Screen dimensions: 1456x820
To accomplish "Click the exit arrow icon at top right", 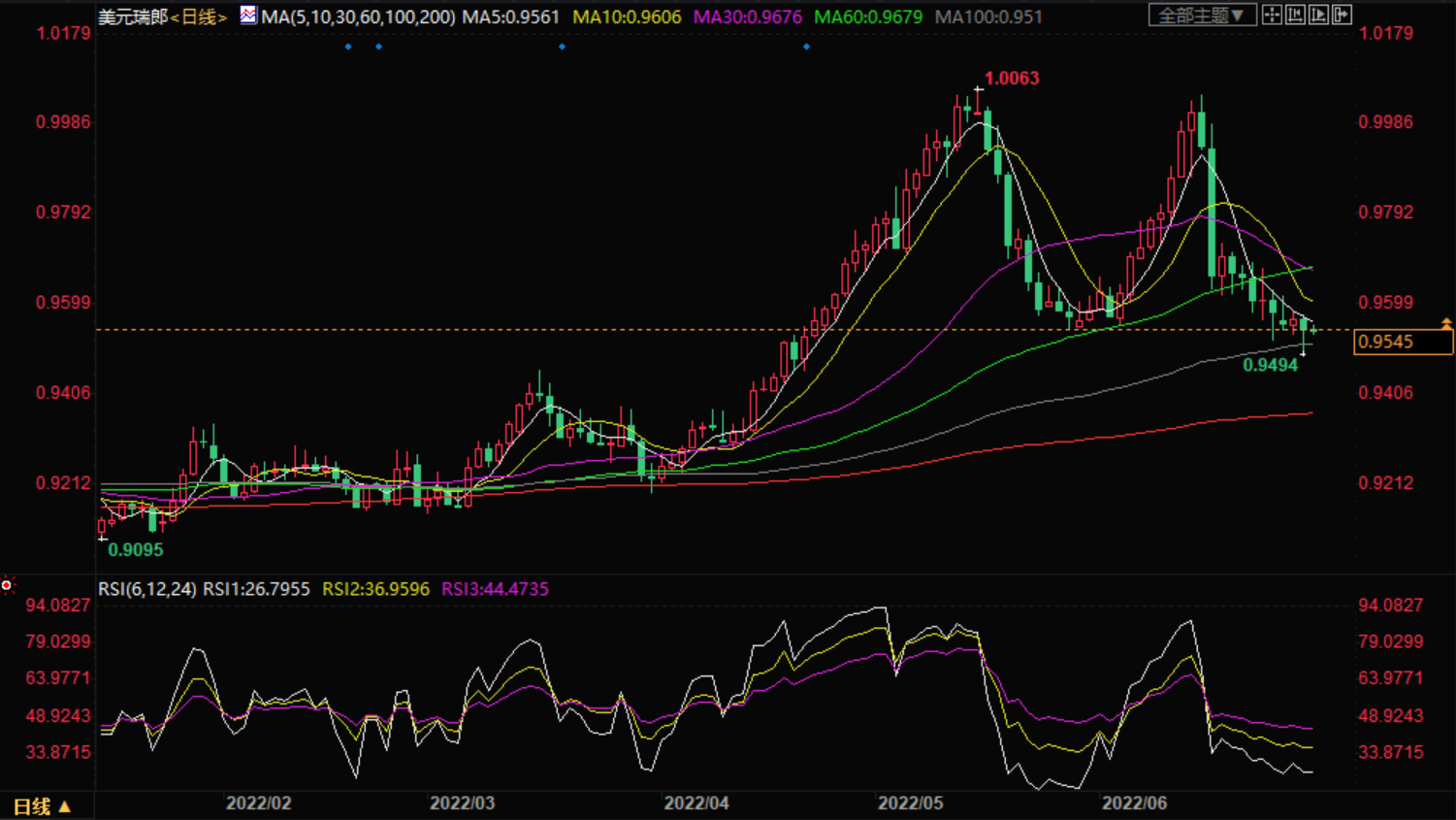I will [x=1342, y=15].
